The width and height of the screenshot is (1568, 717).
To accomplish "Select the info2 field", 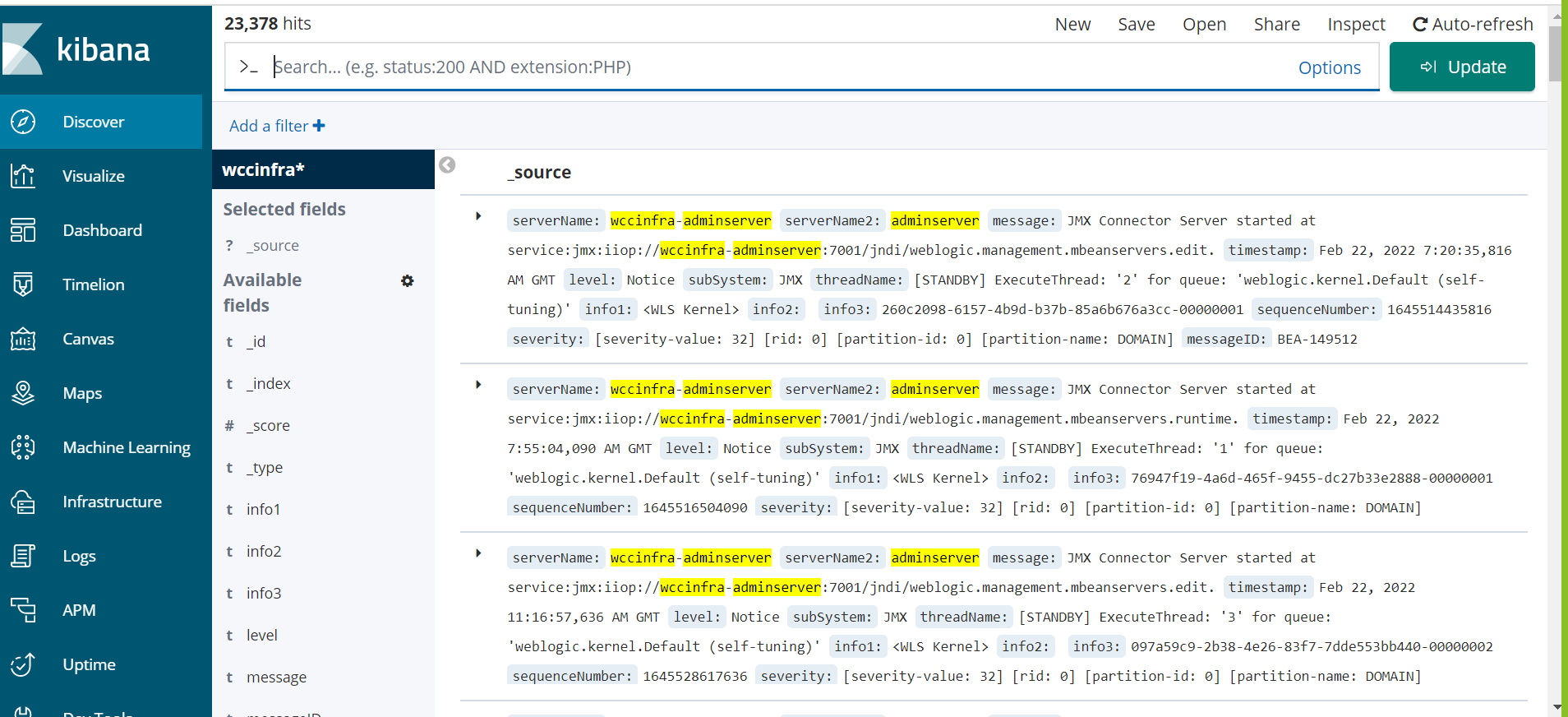I will (x=264, y=552).
